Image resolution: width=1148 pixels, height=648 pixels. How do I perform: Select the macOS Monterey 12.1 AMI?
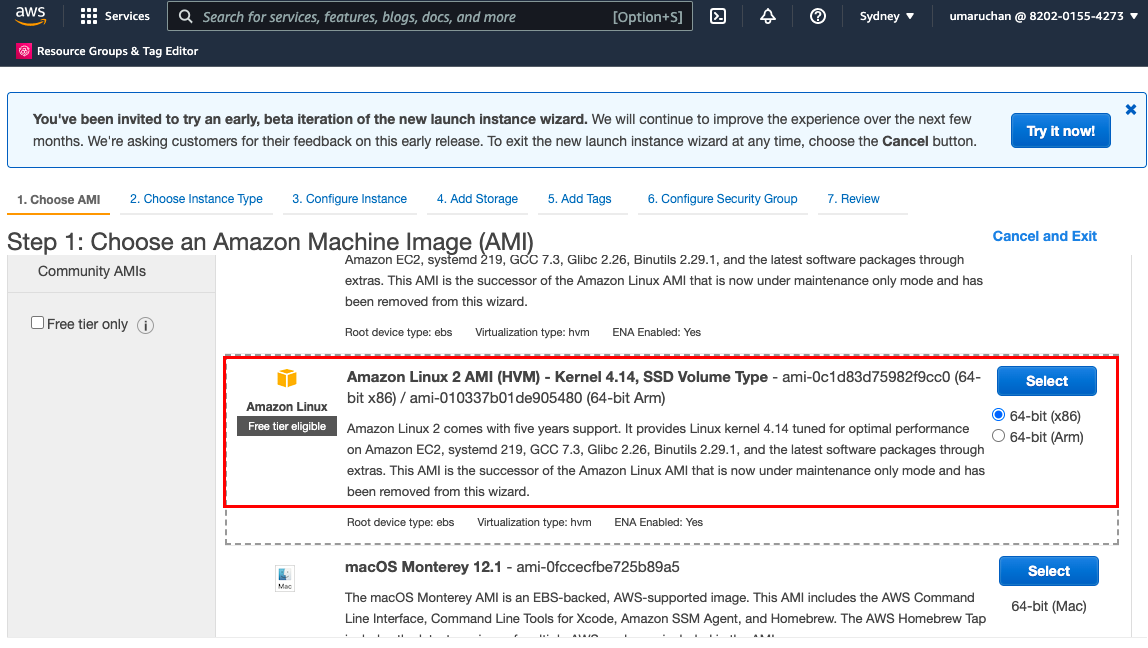point(1048,571)
